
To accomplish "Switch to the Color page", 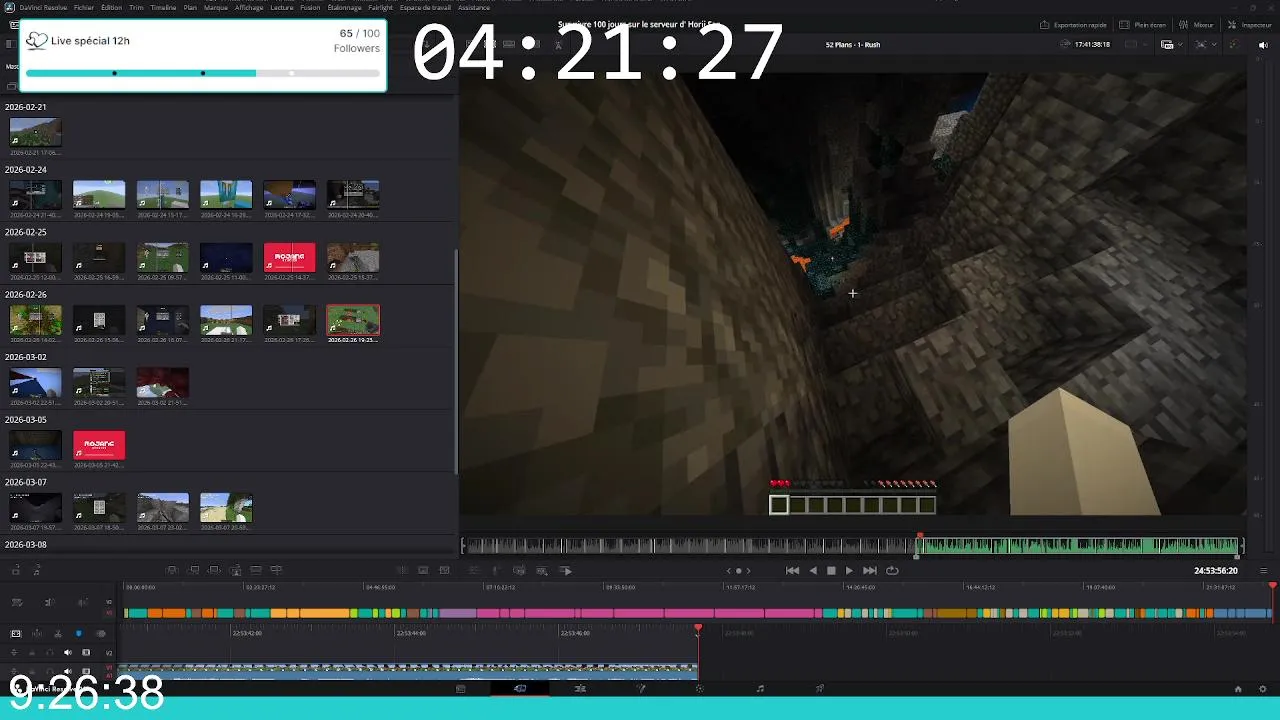I will coord(700,688).
